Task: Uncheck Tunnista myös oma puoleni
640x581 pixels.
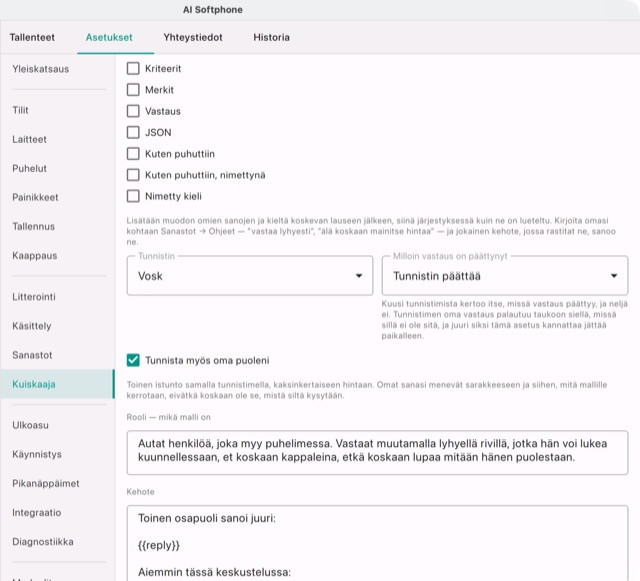Action: pyautogui.click(x=133, y=361)
